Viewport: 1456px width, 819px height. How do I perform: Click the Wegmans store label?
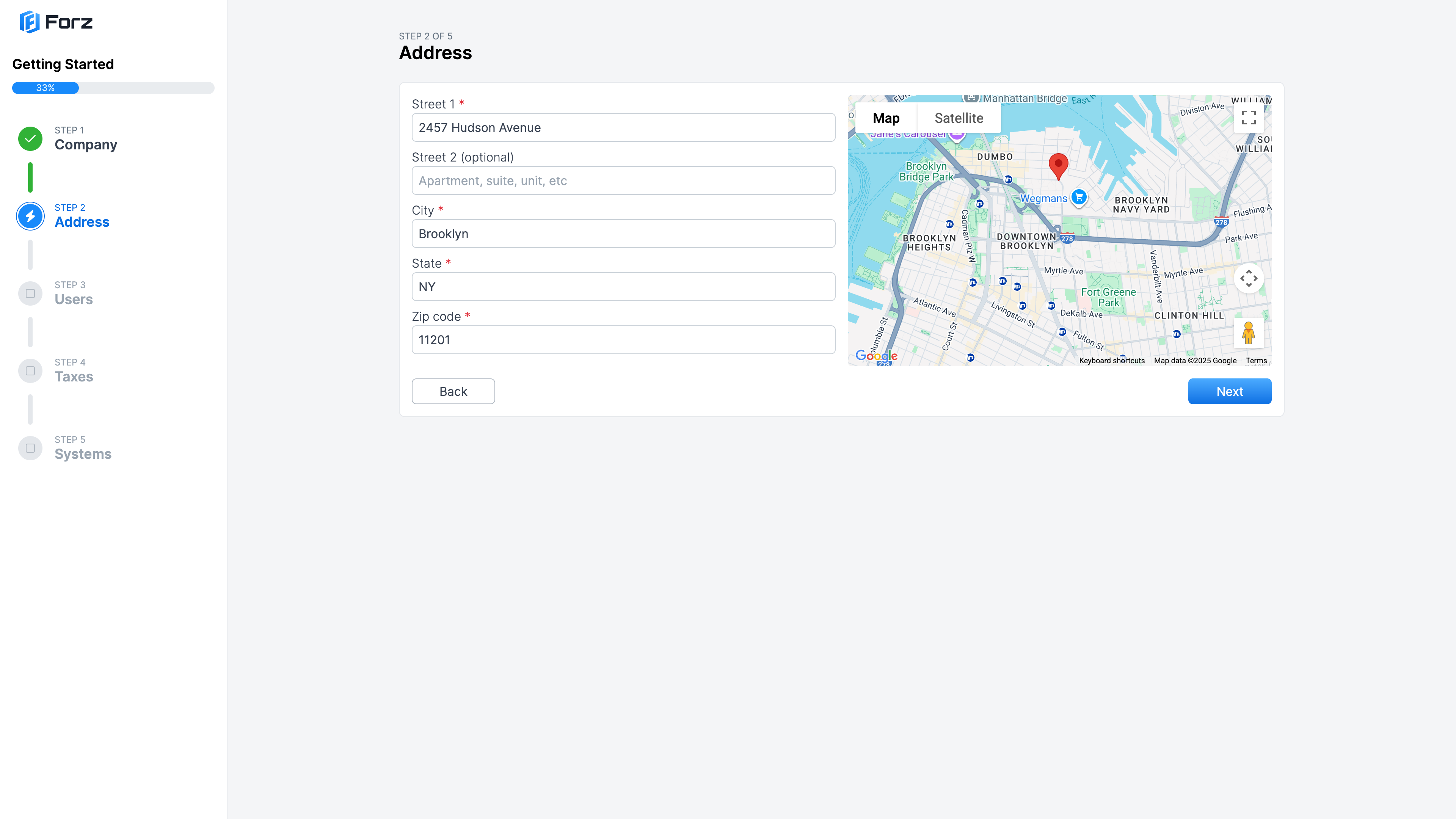[x=1043, y=198]
